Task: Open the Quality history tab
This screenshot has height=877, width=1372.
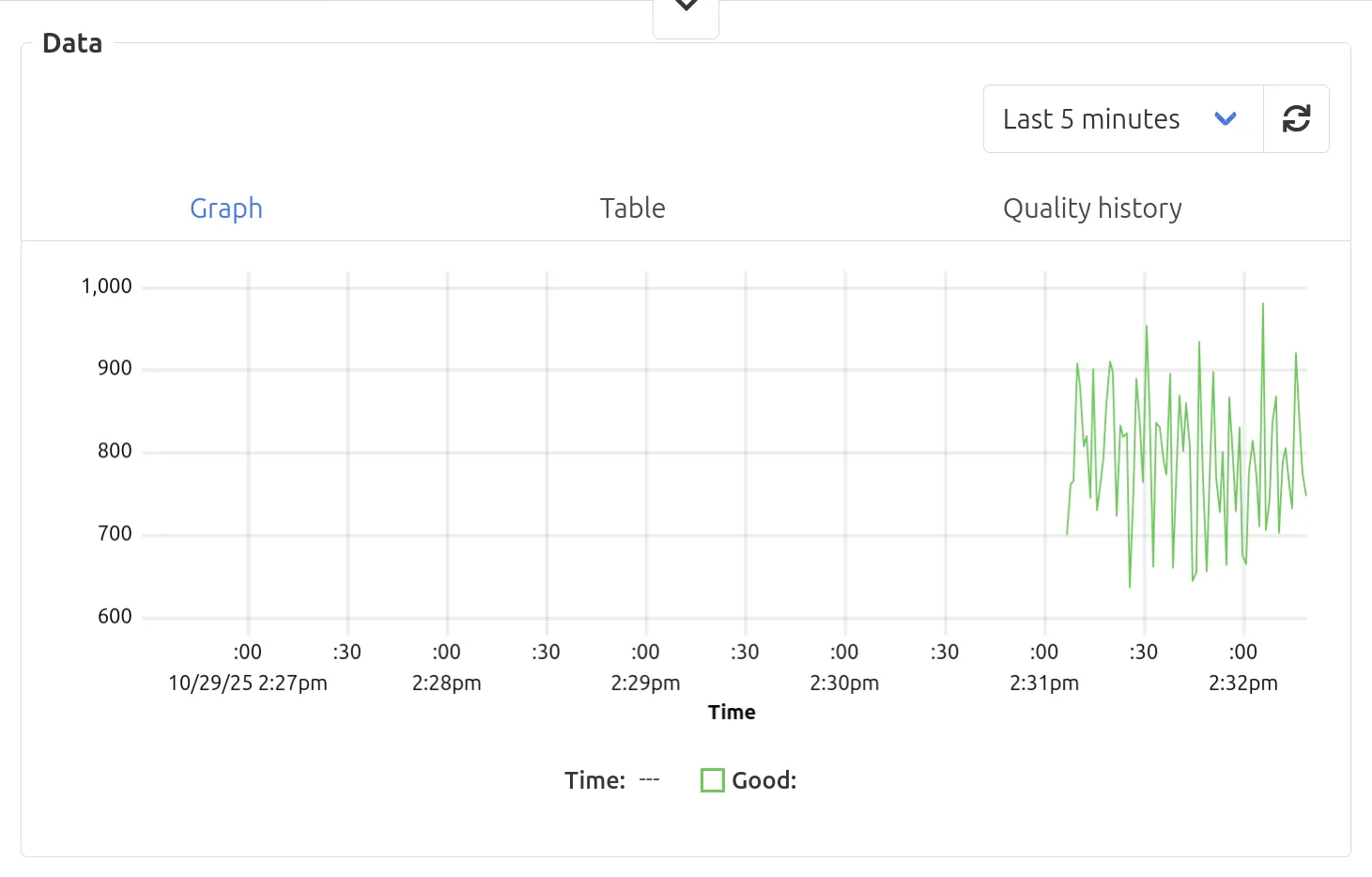Action: click(1092, 208)
